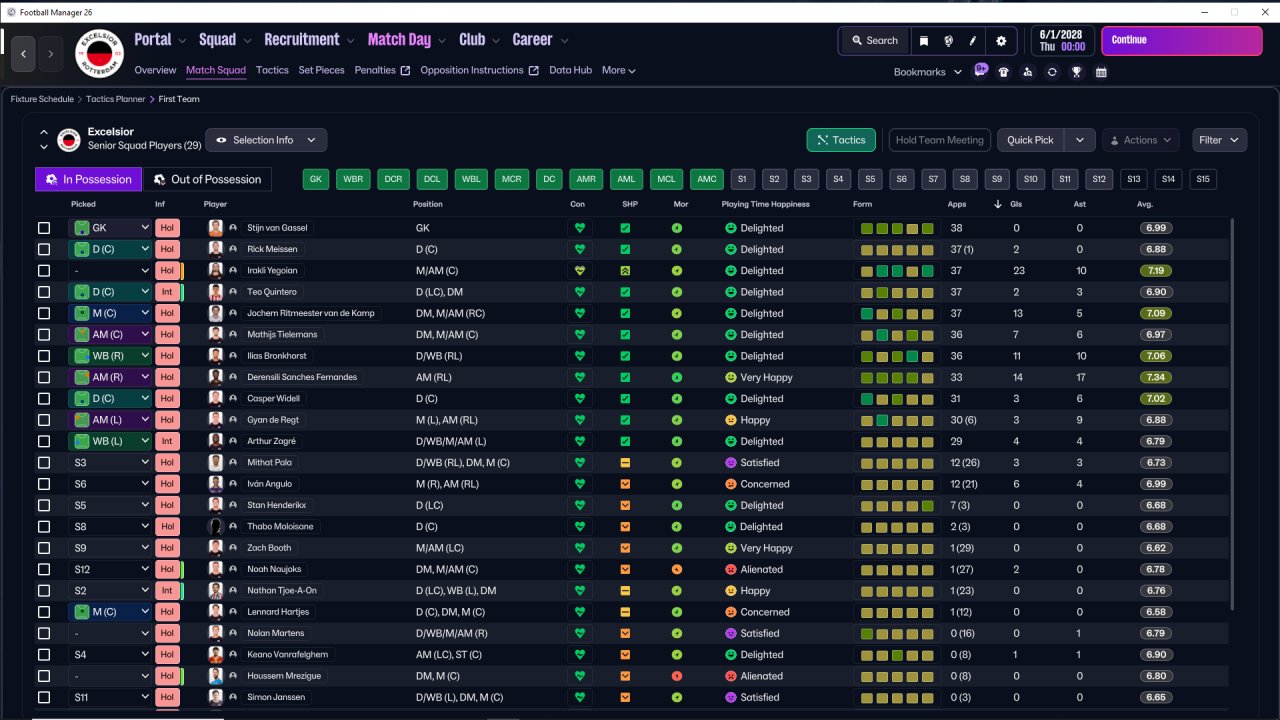Click Mithat Pala's yellow sharpness icon
The height and width of the screenshot is (720, 1280).
click(x=625, y=463)
